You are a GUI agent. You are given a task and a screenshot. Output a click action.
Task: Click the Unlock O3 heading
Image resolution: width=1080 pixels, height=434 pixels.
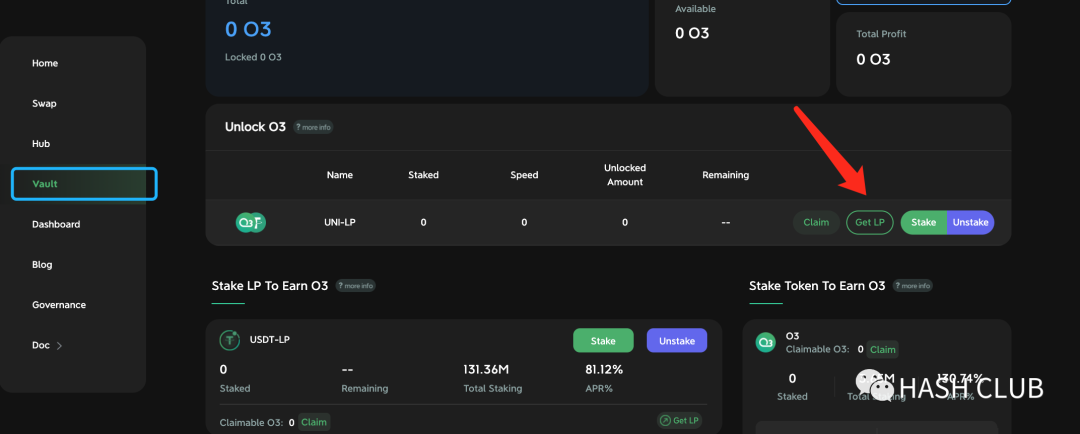(x=255, y=127)
